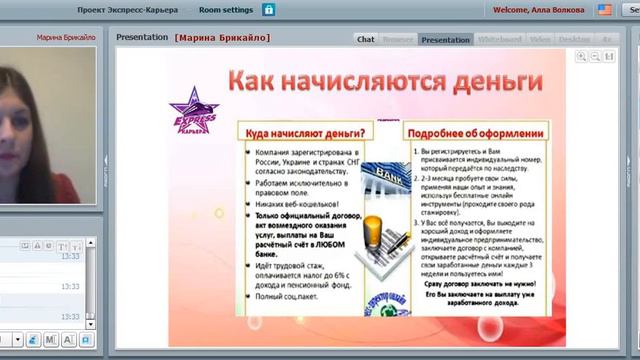640x360 pixels.
Task: Click the bullet Никаких веб-кошельков!
Action: 297,204
